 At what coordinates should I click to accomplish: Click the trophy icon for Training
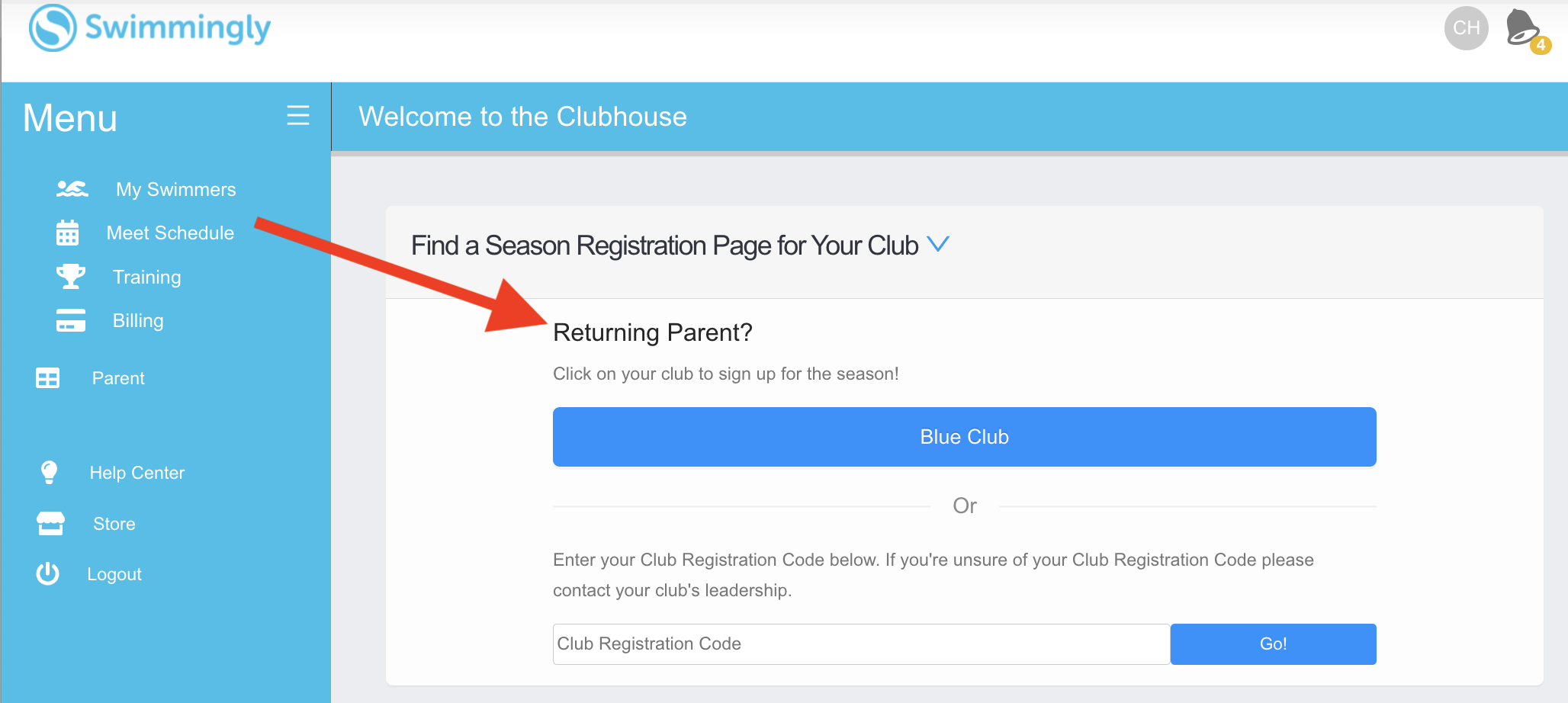(x=70, y=276)
